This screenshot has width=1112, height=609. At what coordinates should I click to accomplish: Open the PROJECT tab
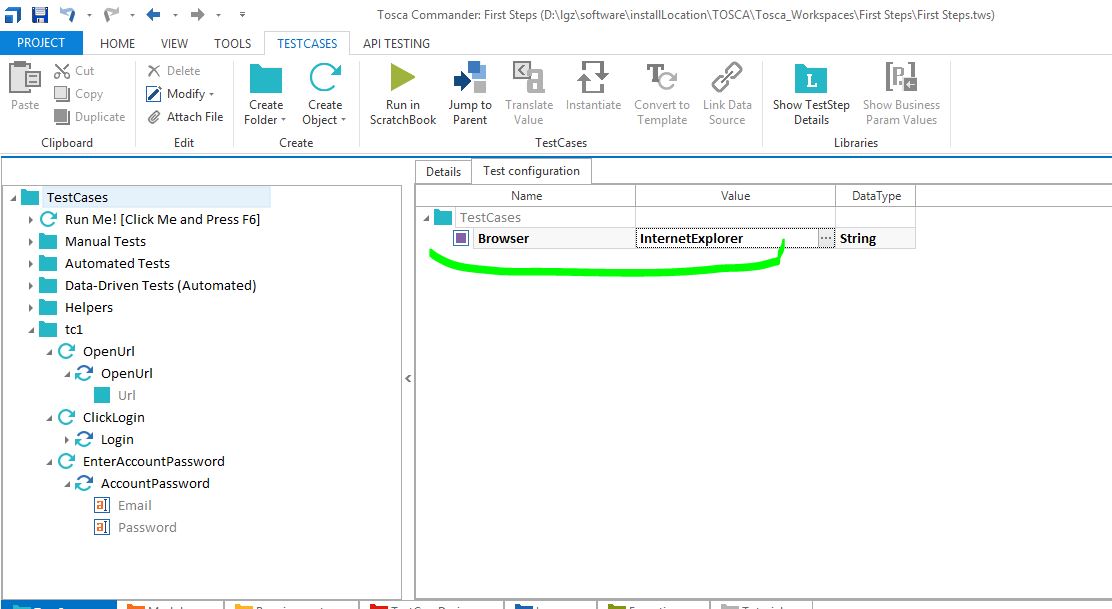[x=41, y=43]
